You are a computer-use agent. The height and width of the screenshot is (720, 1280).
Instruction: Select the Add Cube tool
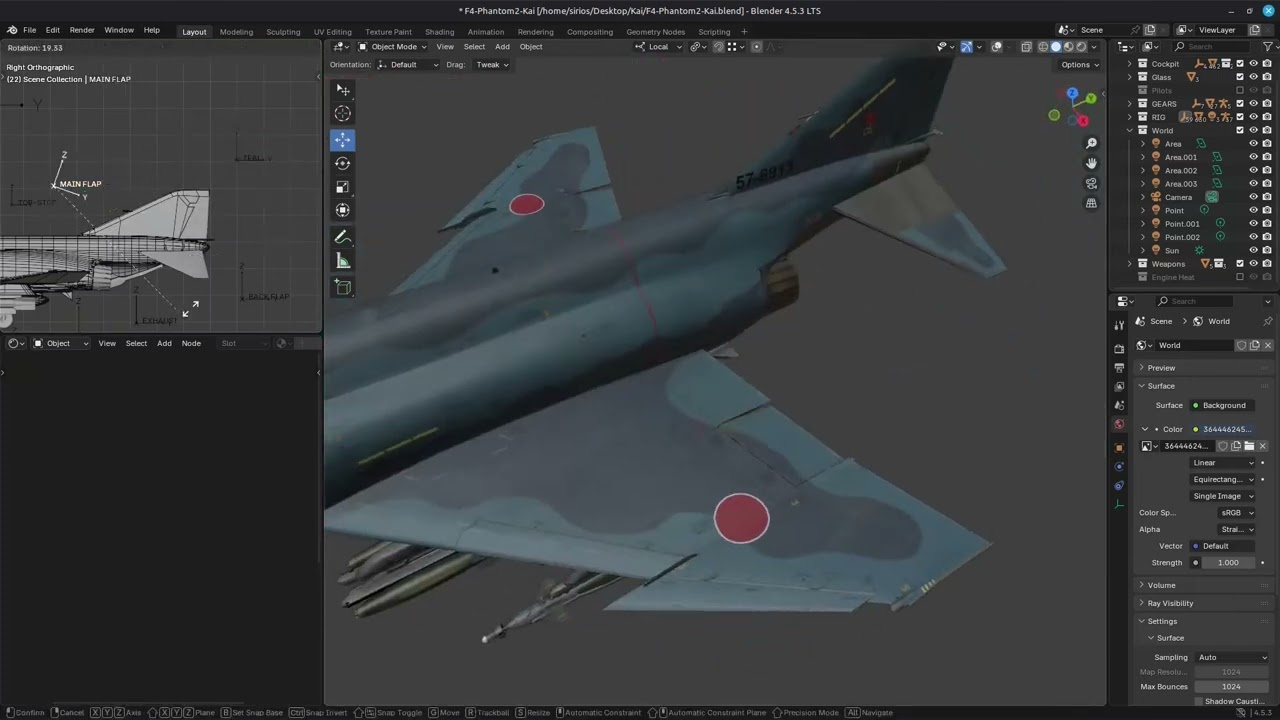point(343,288)
